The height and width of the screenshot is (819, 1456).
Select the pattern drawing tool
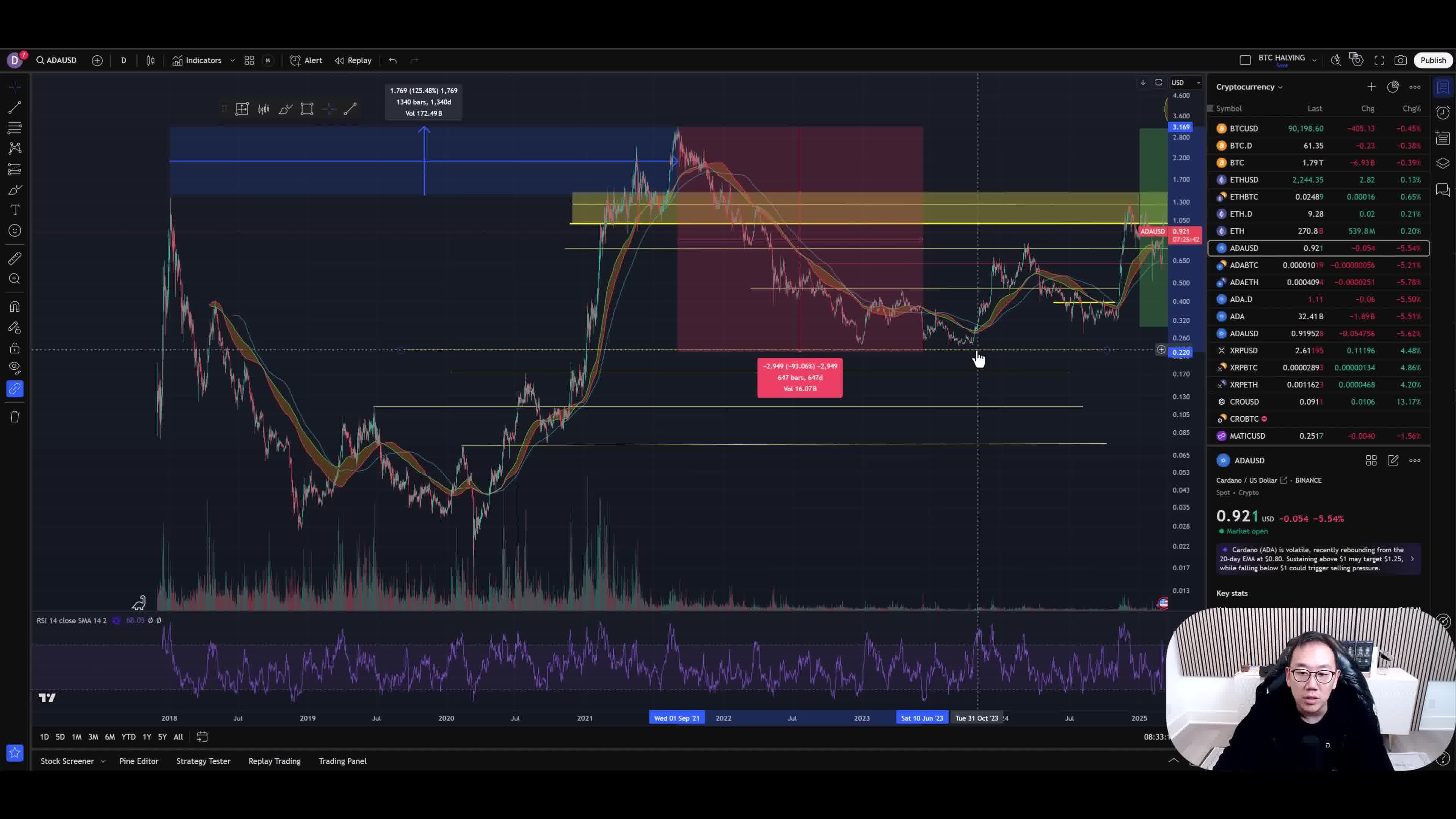[x=15, y=148]
